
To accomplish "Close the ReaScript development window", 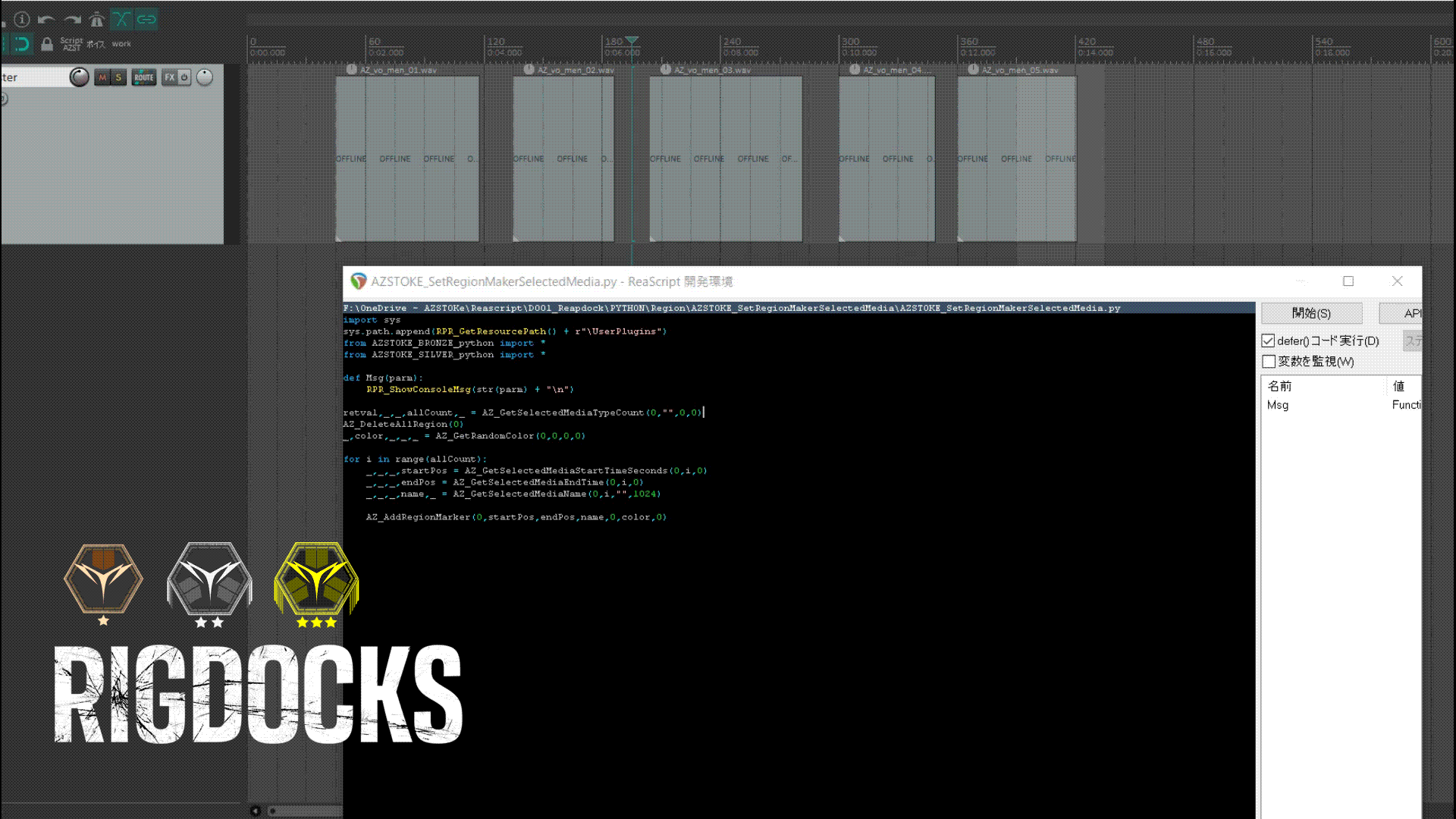I will 1397,281.
